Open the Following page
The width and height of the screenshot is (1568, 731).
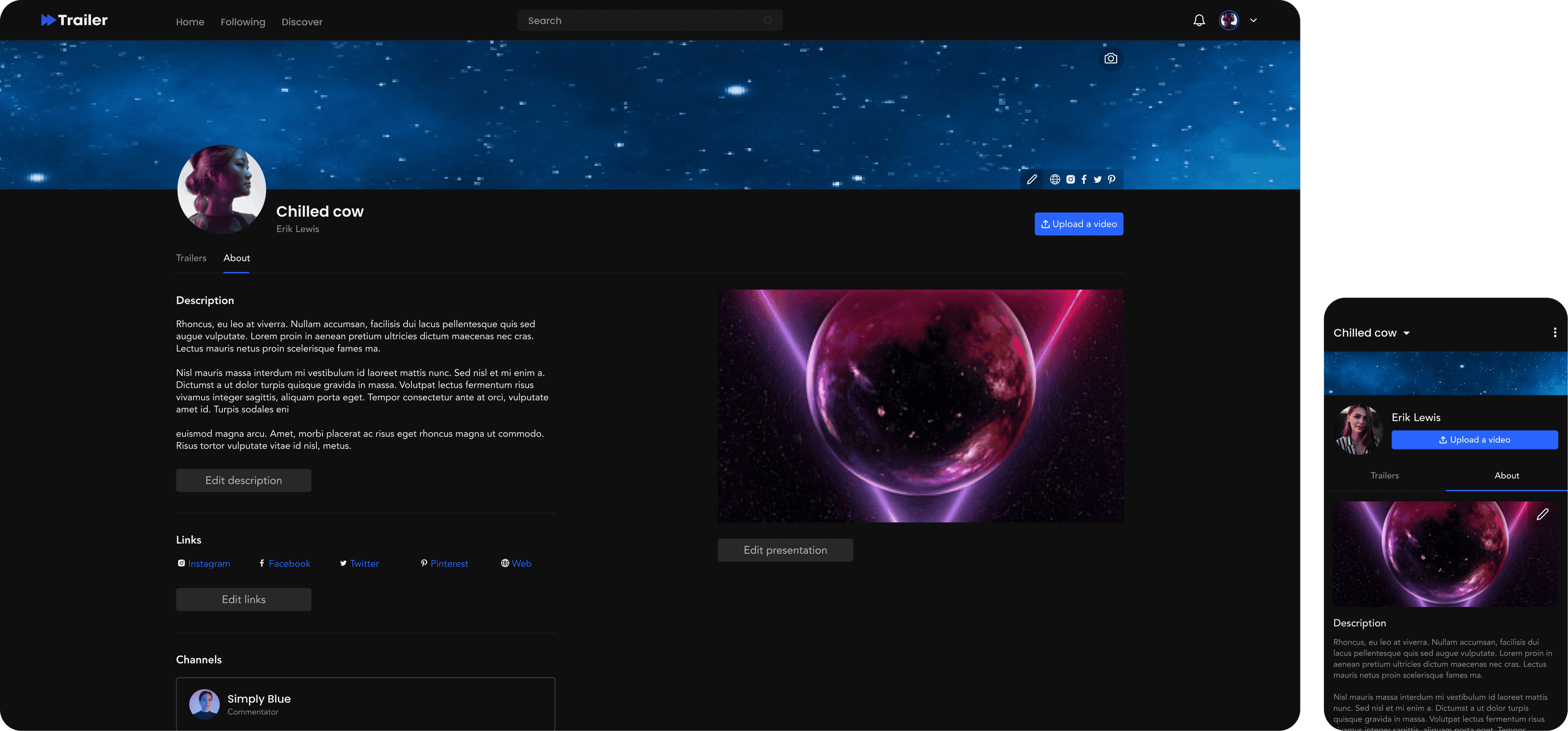pos(243,22)
